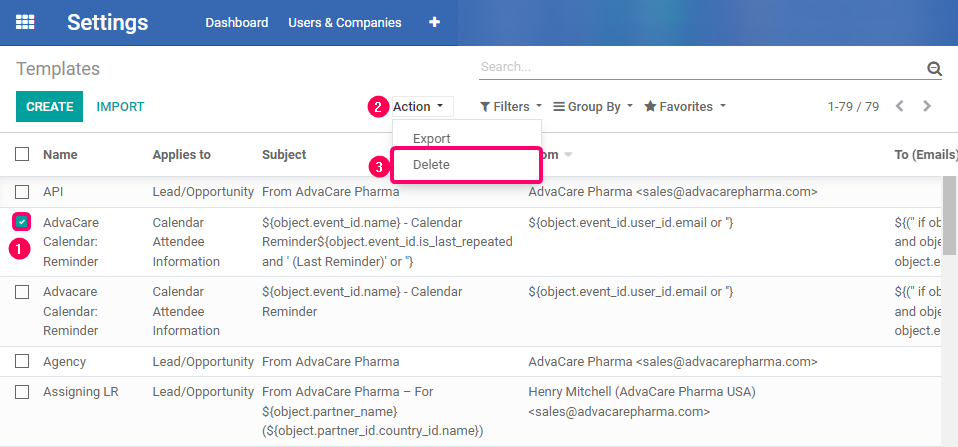This screenshot has width=958, height=447.
Task: Click the search magnifier icon
Action: tap(934, 68)
